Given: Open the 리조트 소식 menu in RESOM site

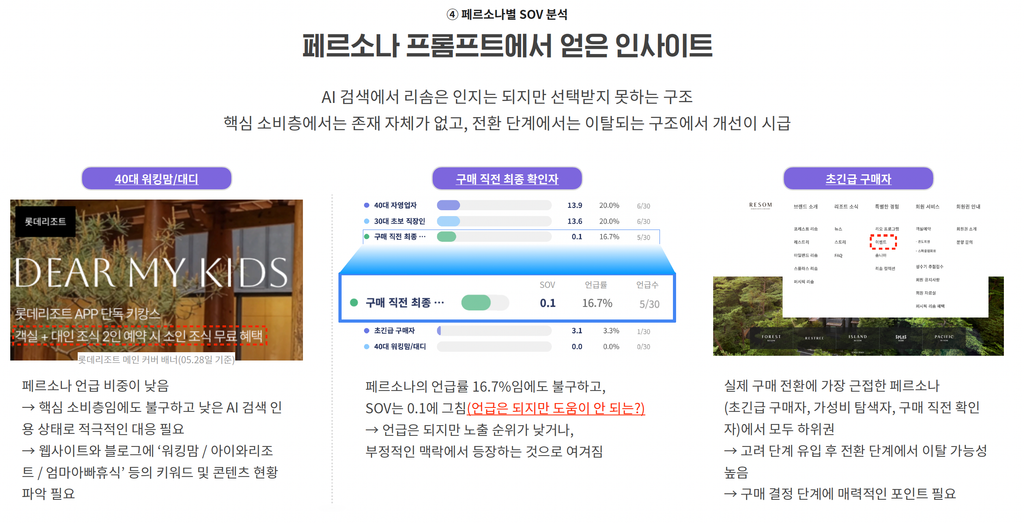Looking at the screenshot, I should point(846,206).
